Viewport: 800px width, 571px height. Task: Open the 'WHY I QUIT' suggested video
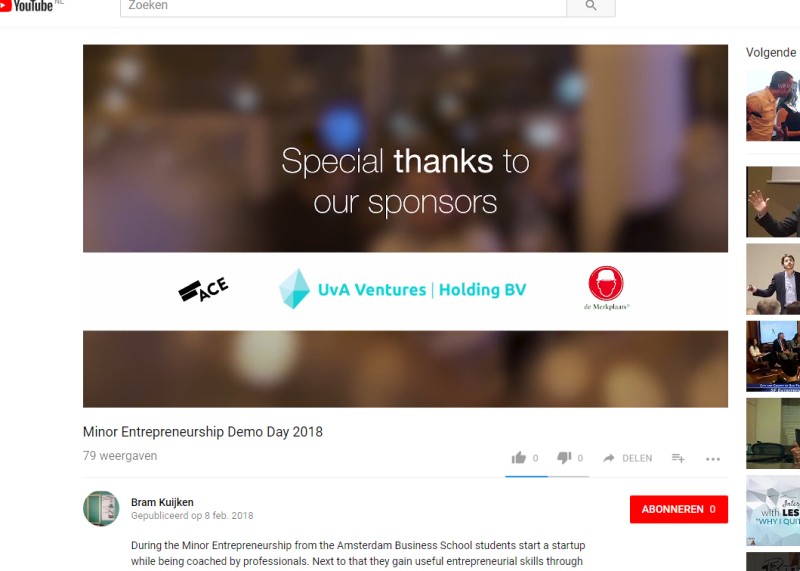(x=773, y=510)
